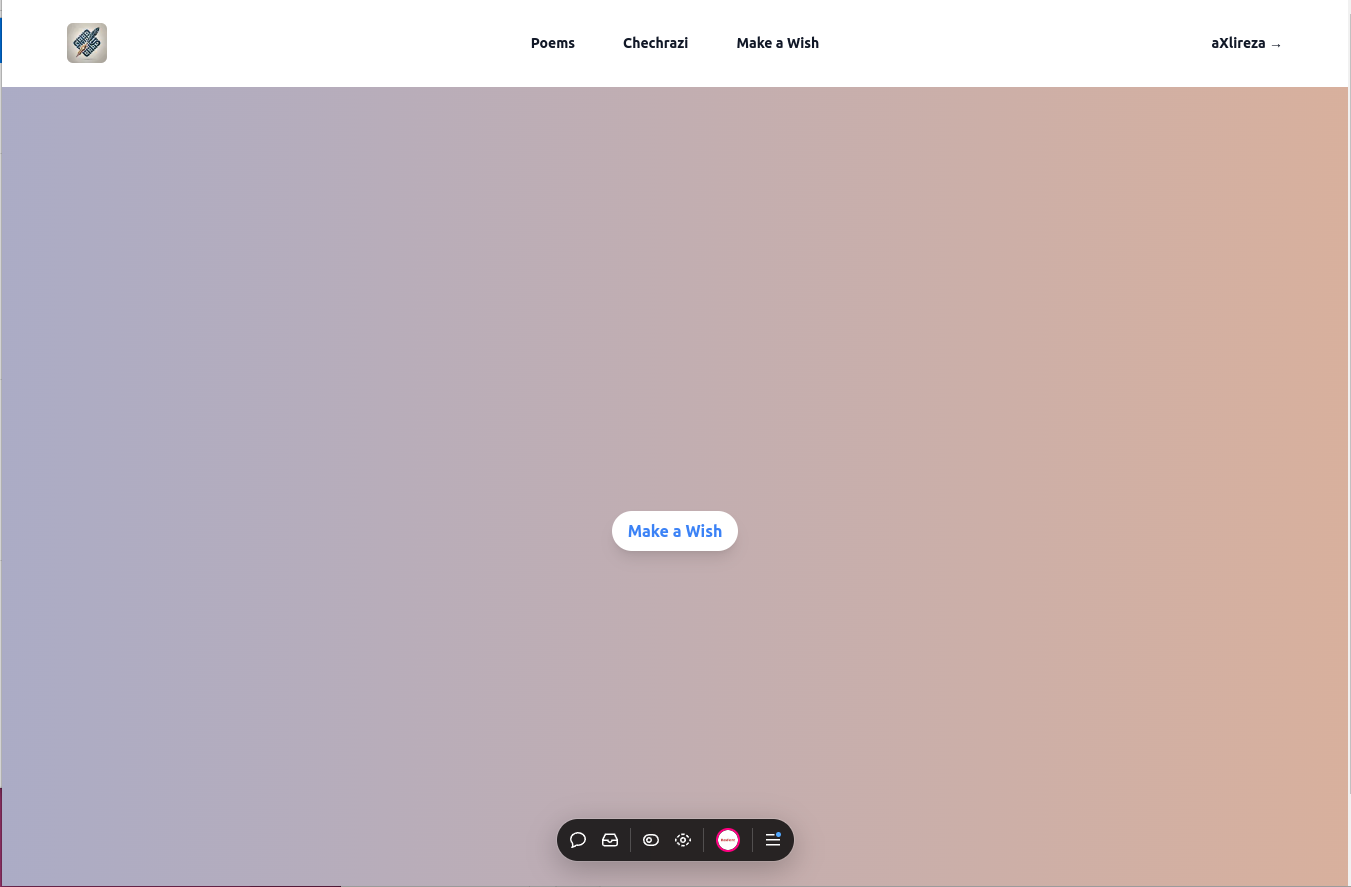
Task: Open the hamburger menu with blue dot
Action: pyautogui.click(x=773, y=840)
